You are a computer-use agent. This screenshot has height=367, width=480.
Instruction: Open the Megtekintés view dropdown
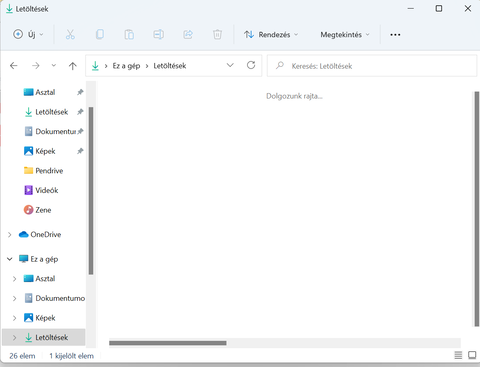click(x=345, y=34)
